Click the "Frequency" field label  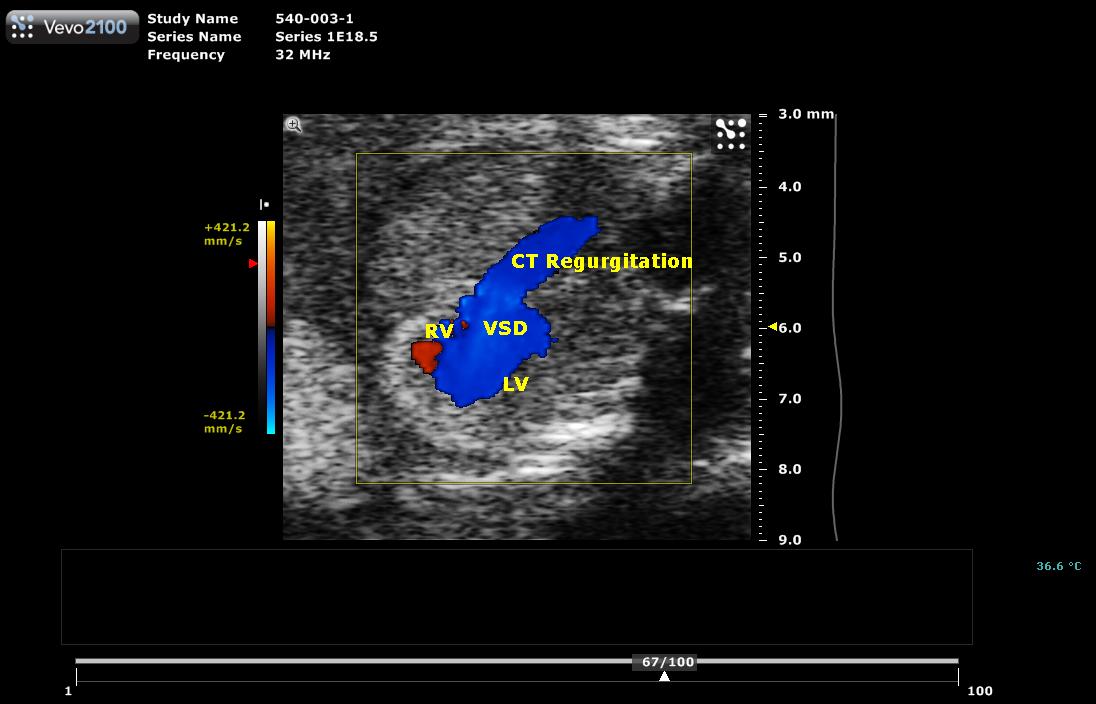pyautogui.click(x=186, y=55)
